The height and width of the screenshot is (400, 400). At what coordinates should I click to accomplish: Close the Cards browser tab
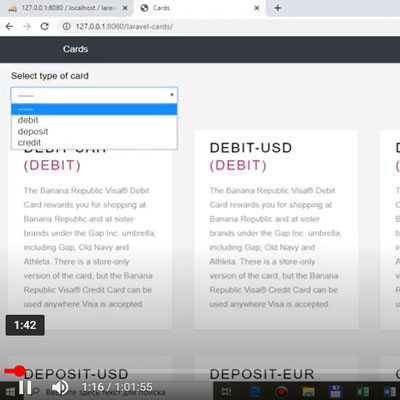pyautogui.click(x=257, y=8)
